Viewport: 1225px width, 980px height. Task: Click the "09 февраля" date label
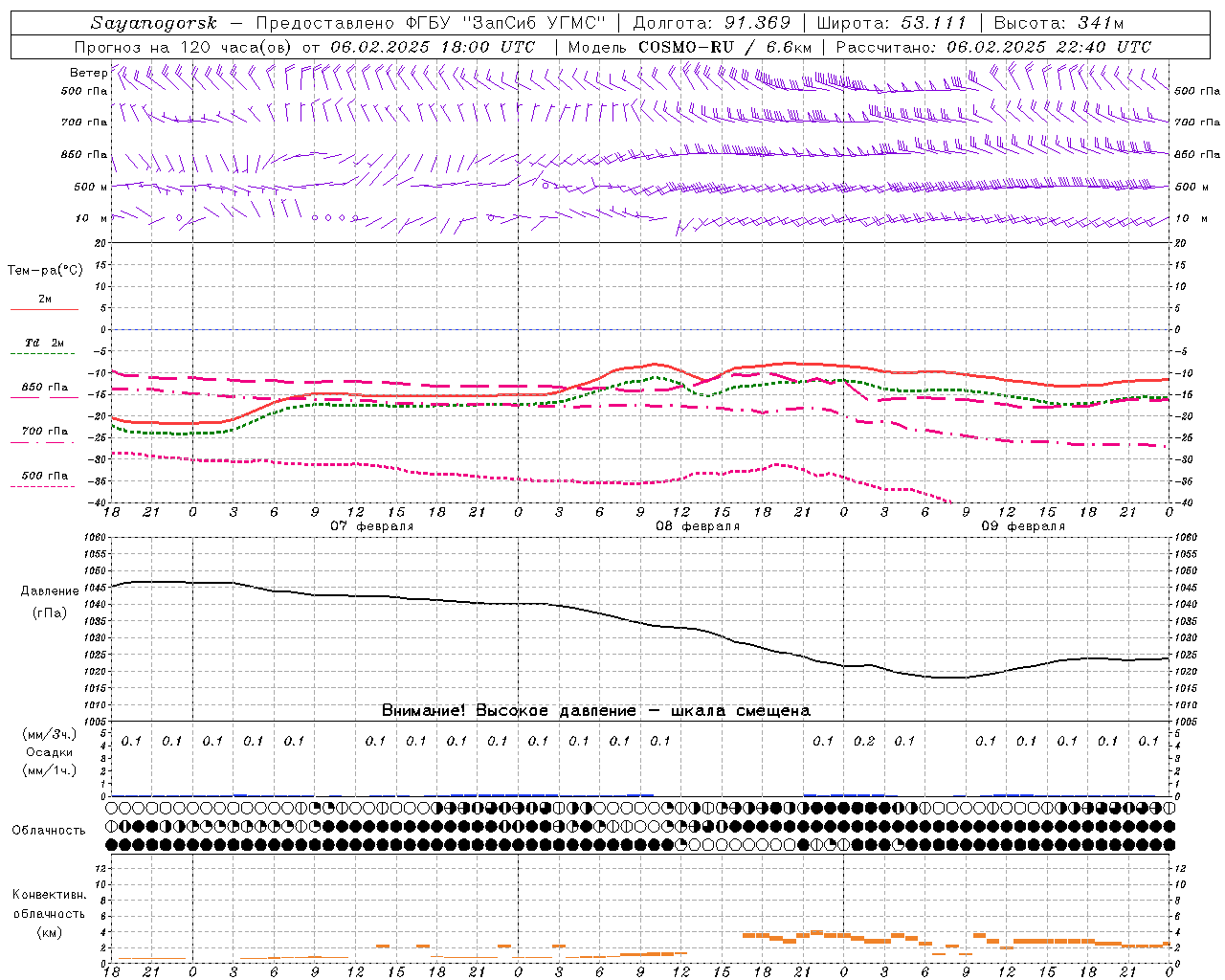coord(1022,526)
